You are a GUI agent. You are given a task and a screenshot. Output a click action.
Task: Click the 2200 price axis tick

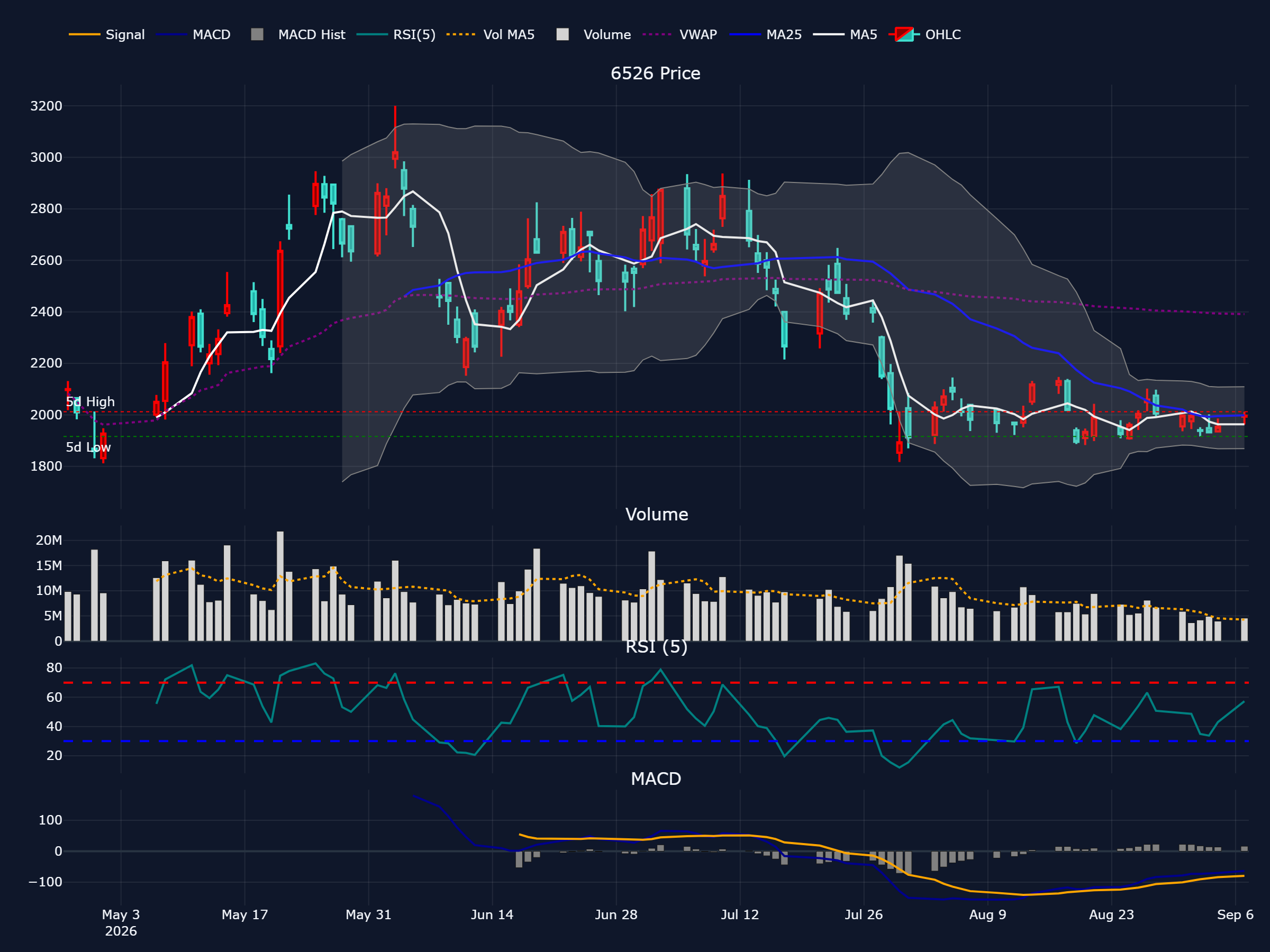(x=46, y=363)
